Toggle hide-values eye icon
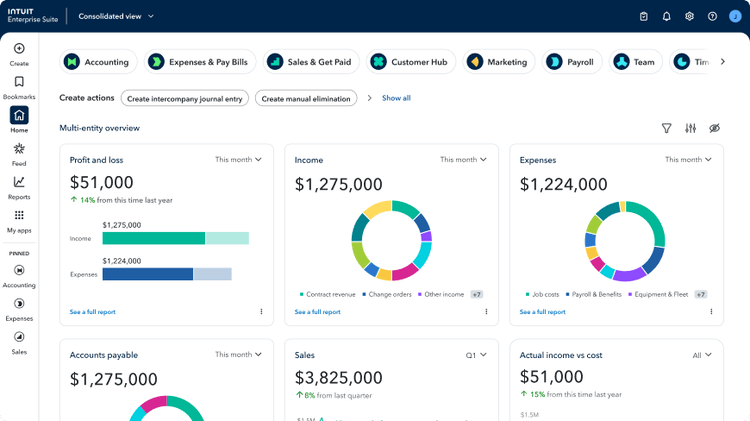 pos(715,128)
